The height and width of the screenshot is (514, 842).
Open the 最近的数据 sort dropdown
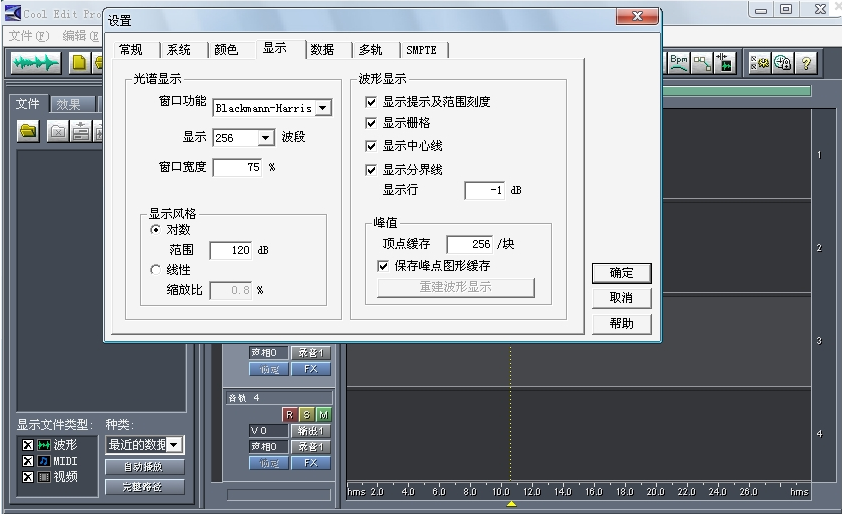pyautogui.click(x=173, y=445)
